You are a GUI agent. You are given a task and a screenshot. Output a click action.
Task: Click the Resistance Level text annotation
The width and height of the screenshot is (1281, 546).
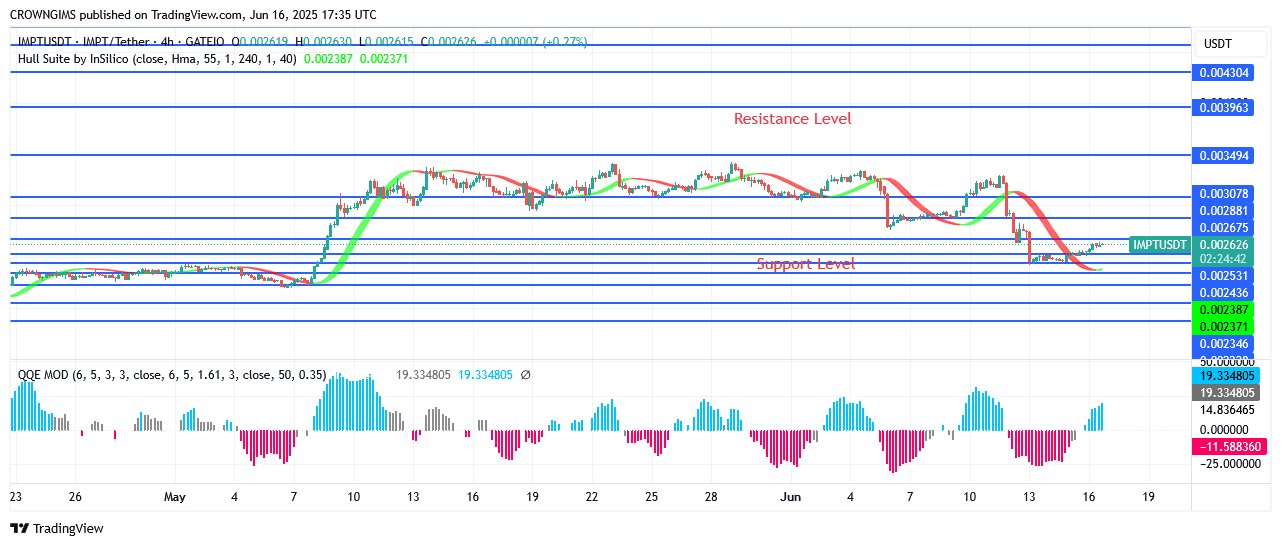(x=793, y=119)
